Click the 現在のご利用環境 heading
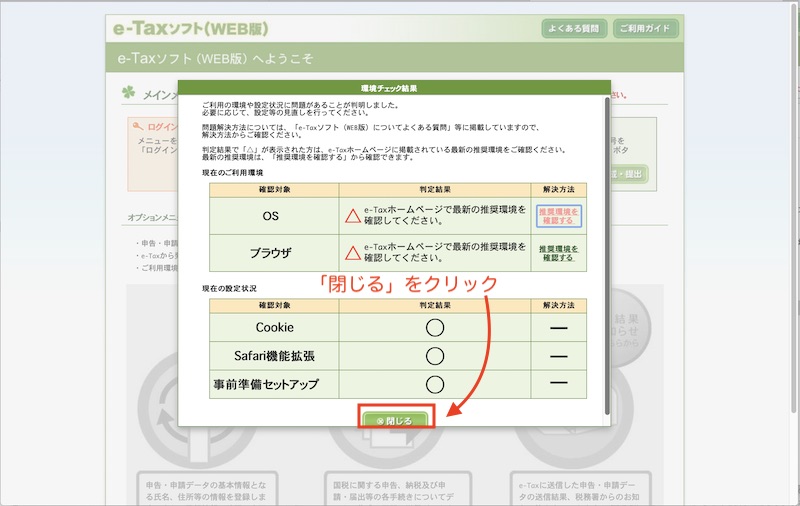800x506 pixels. 233,173
